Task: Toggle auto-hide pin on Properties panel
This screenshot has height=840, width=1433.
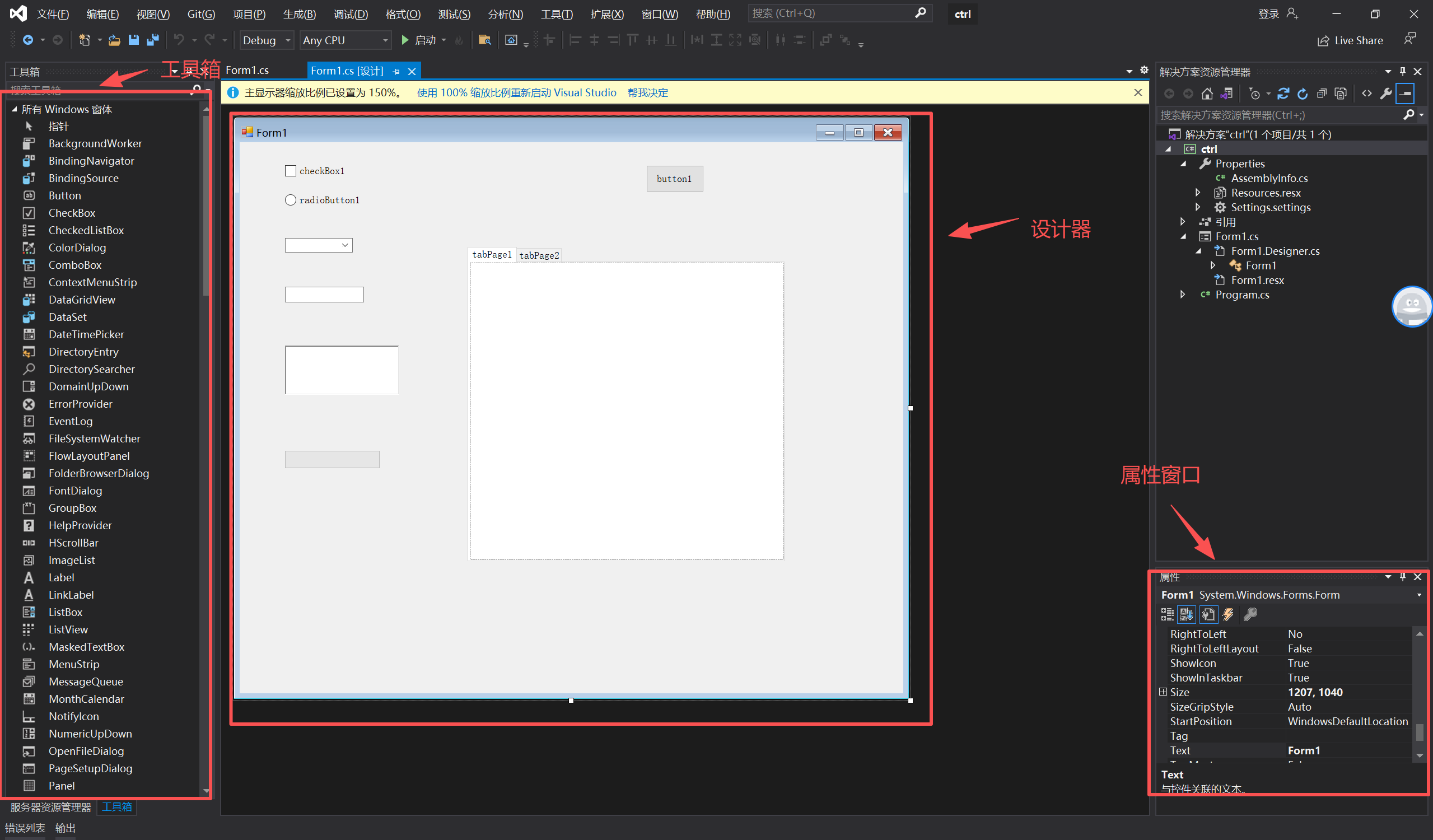Action: pyautogui.click(x=1402, y=577)
